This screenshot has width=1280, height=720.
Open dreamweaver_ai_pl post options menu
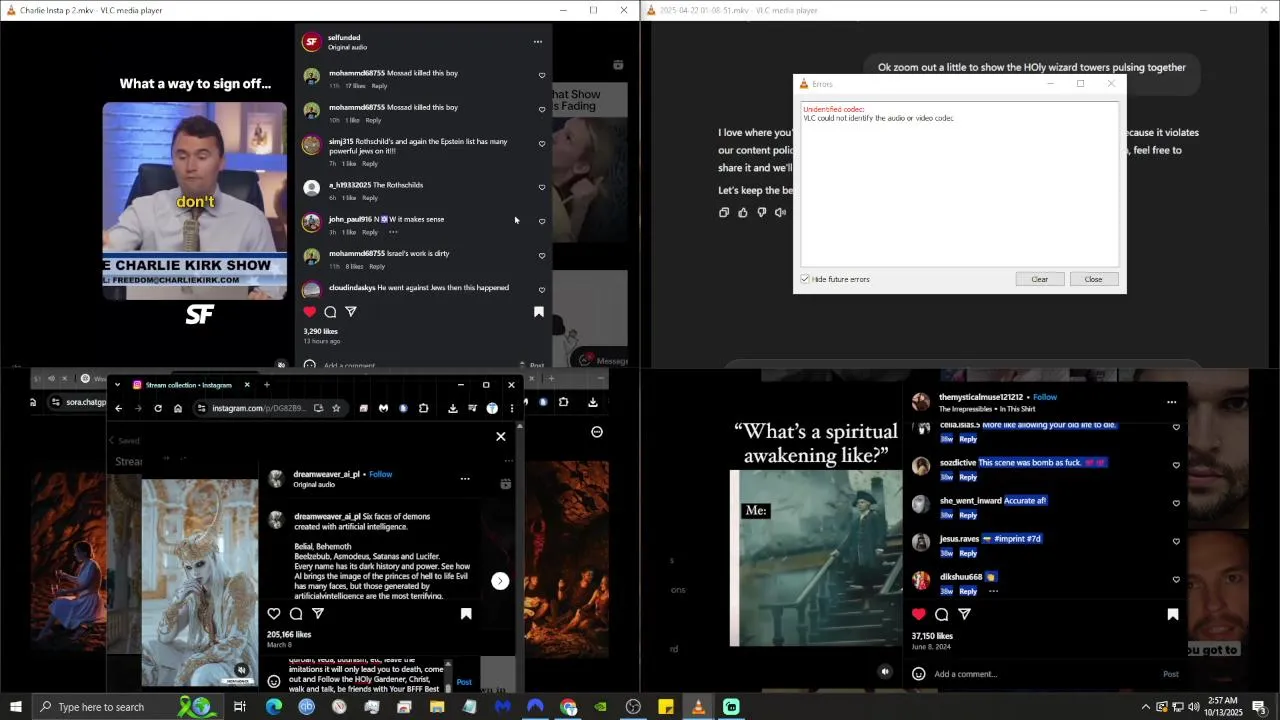465,479
